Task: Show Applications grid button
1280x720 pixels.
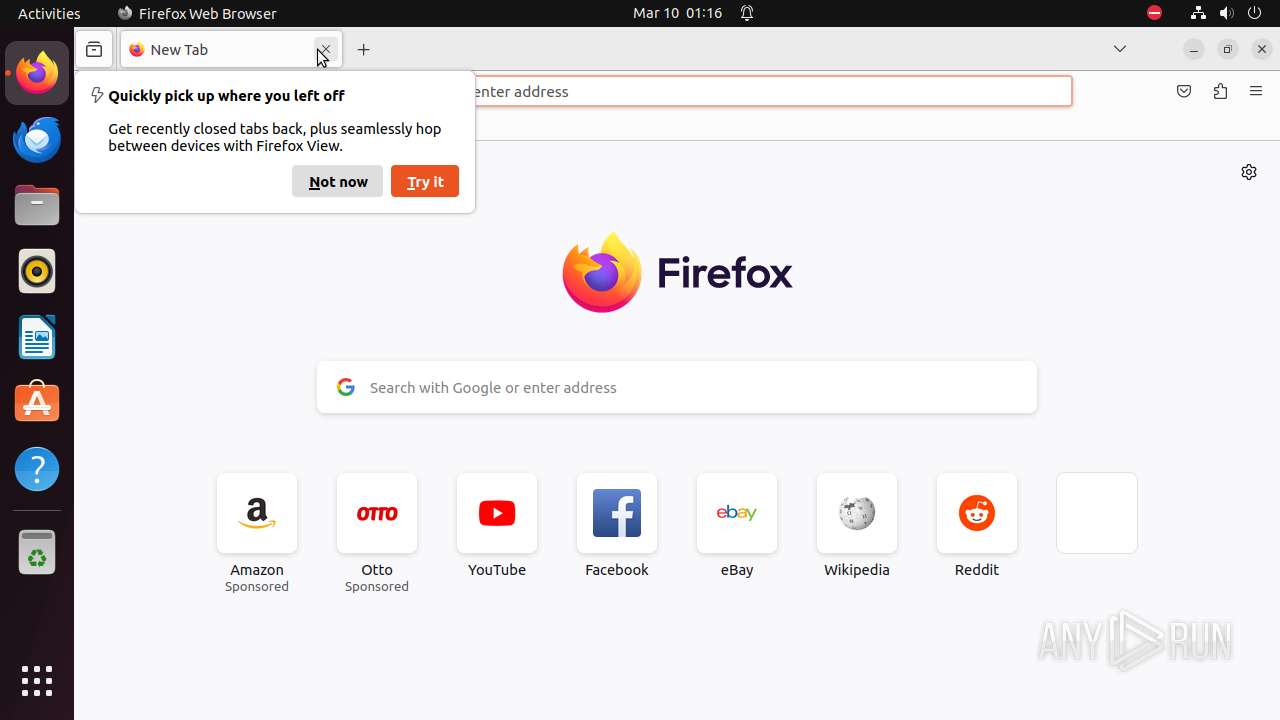Action: 37,681
